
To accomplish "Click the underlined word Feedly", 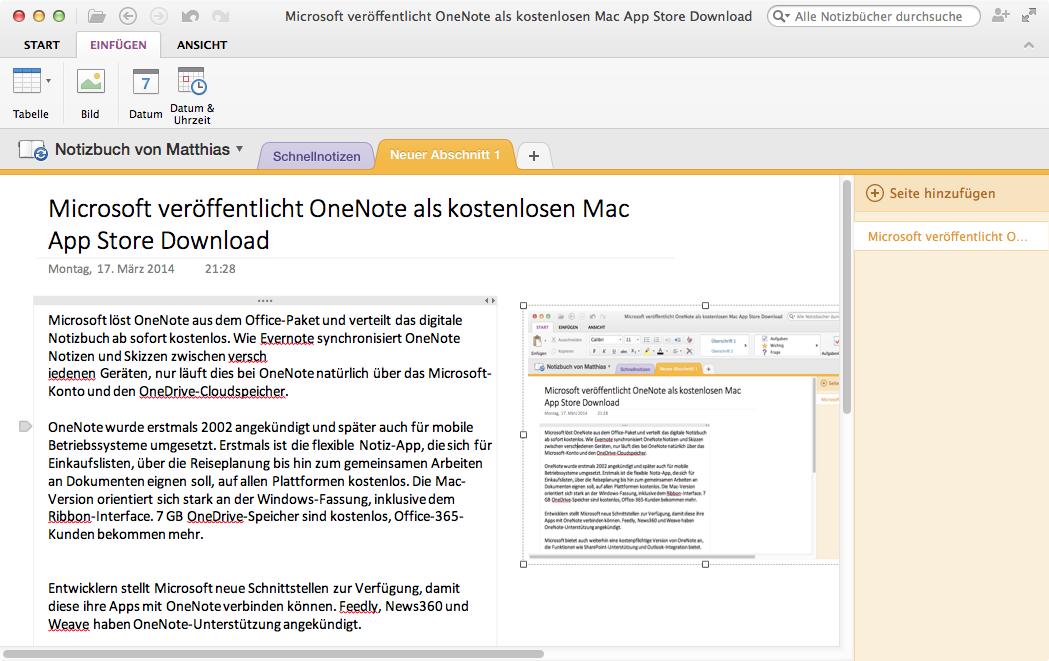I will pos(359,606).
